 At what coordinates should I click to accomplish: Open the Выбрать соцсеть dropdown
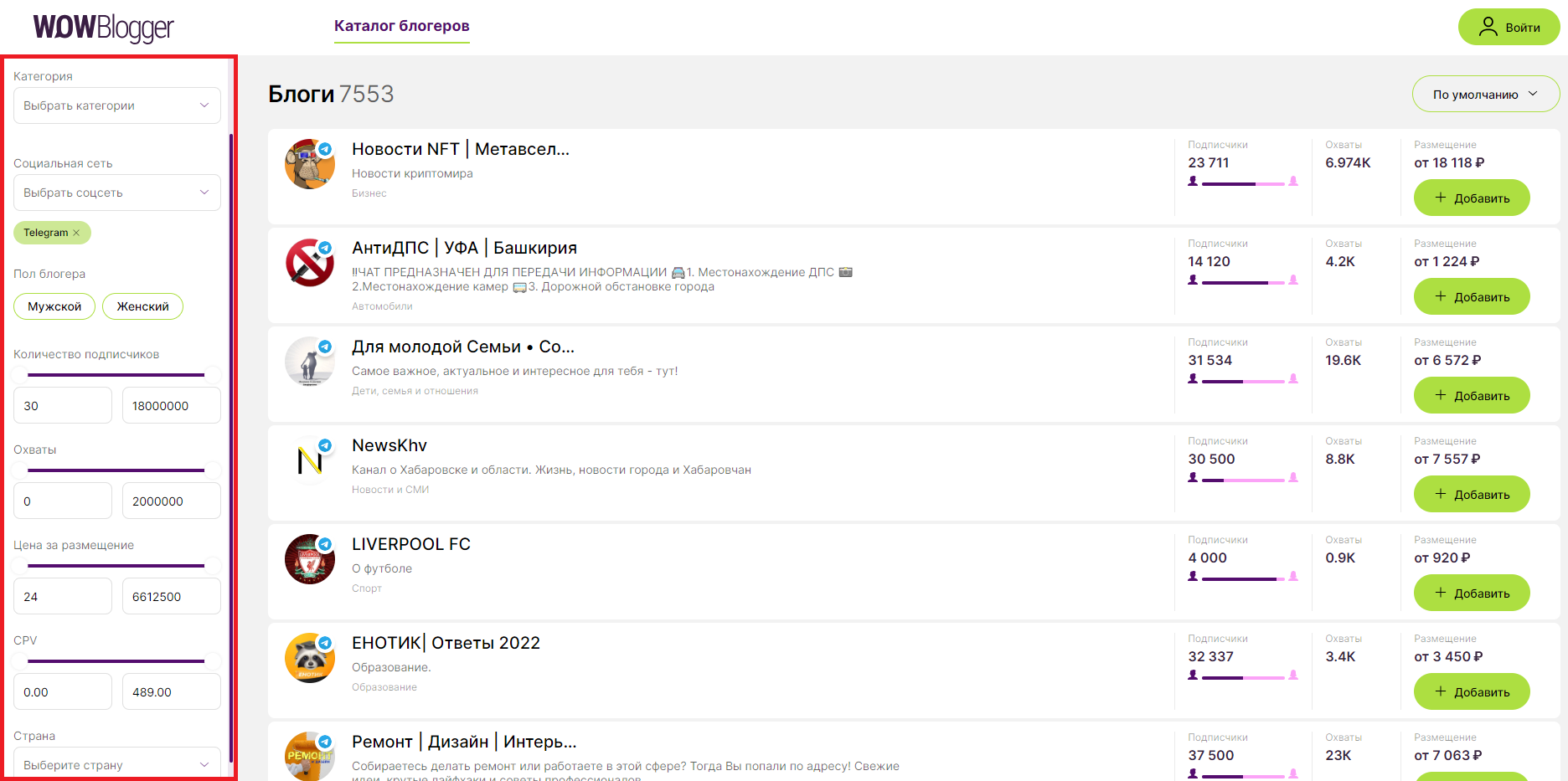117,193
